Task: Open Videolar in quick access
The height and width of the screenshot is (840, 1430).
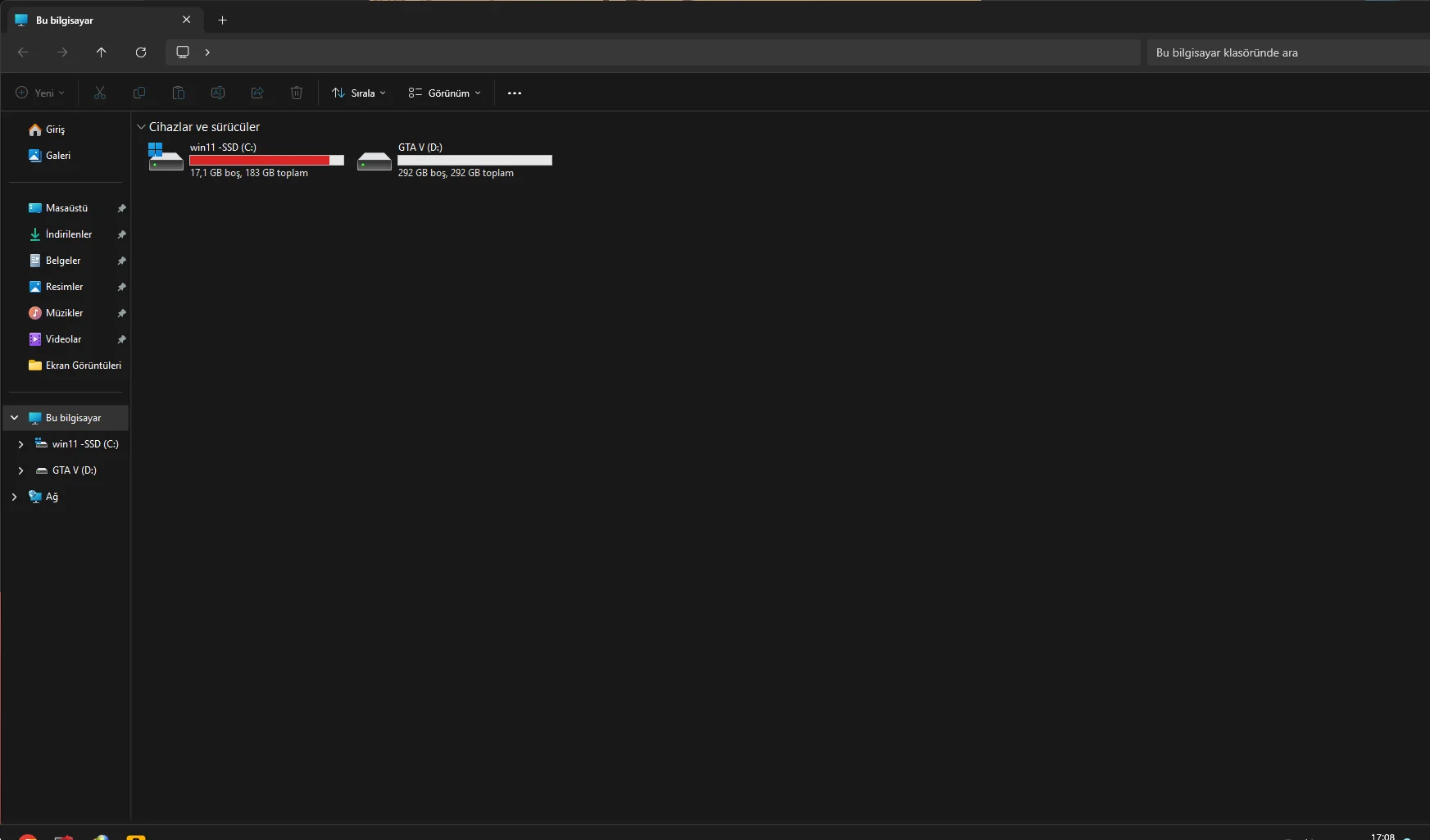Action: click(x=63, y=339)
